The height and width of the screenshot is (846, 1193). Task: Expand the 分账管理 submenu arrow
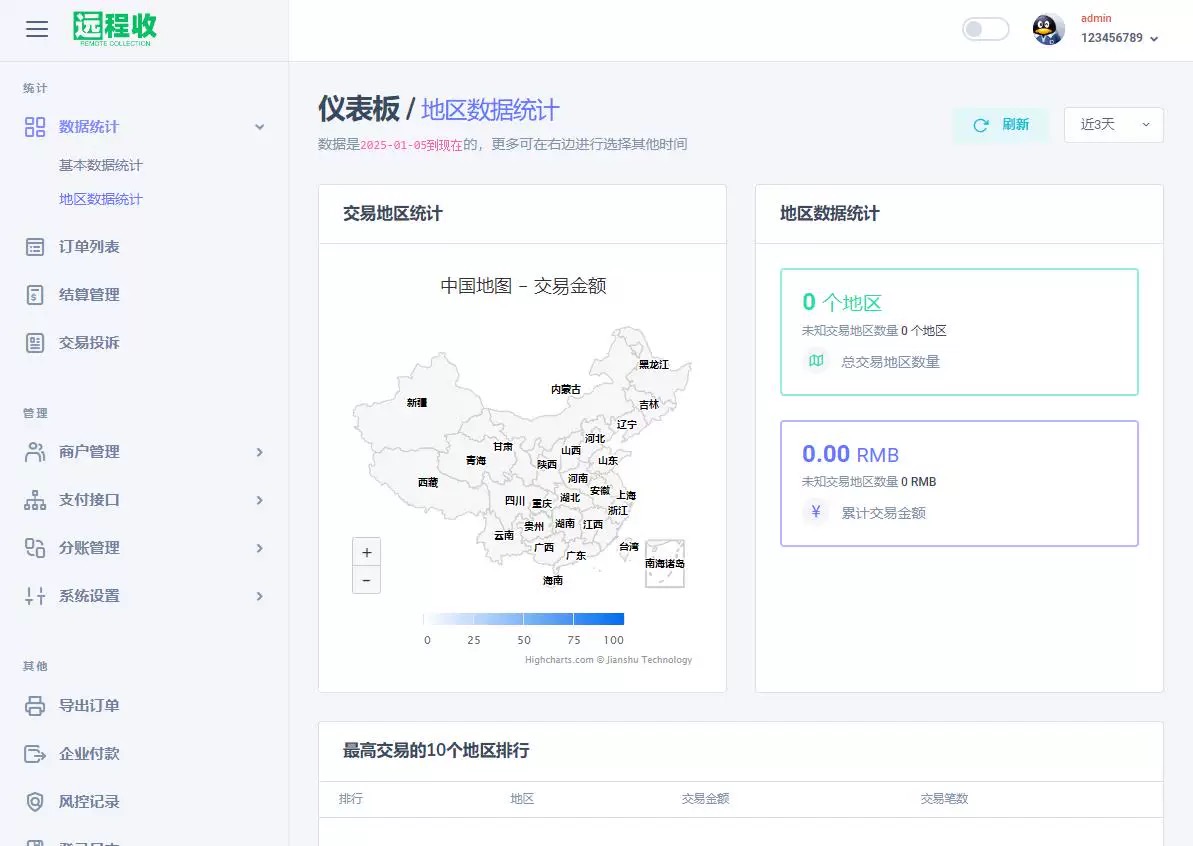259,549
